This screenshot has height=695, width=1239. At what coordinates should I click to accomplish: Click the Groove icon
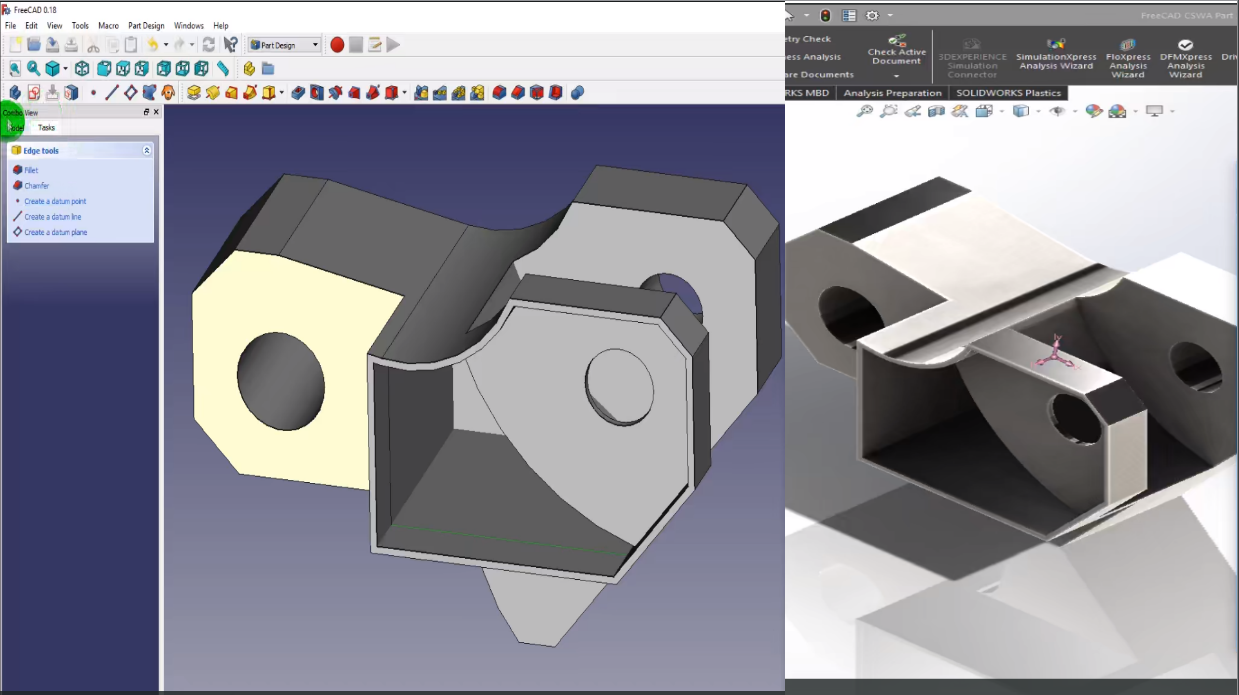tap(335, 92)
